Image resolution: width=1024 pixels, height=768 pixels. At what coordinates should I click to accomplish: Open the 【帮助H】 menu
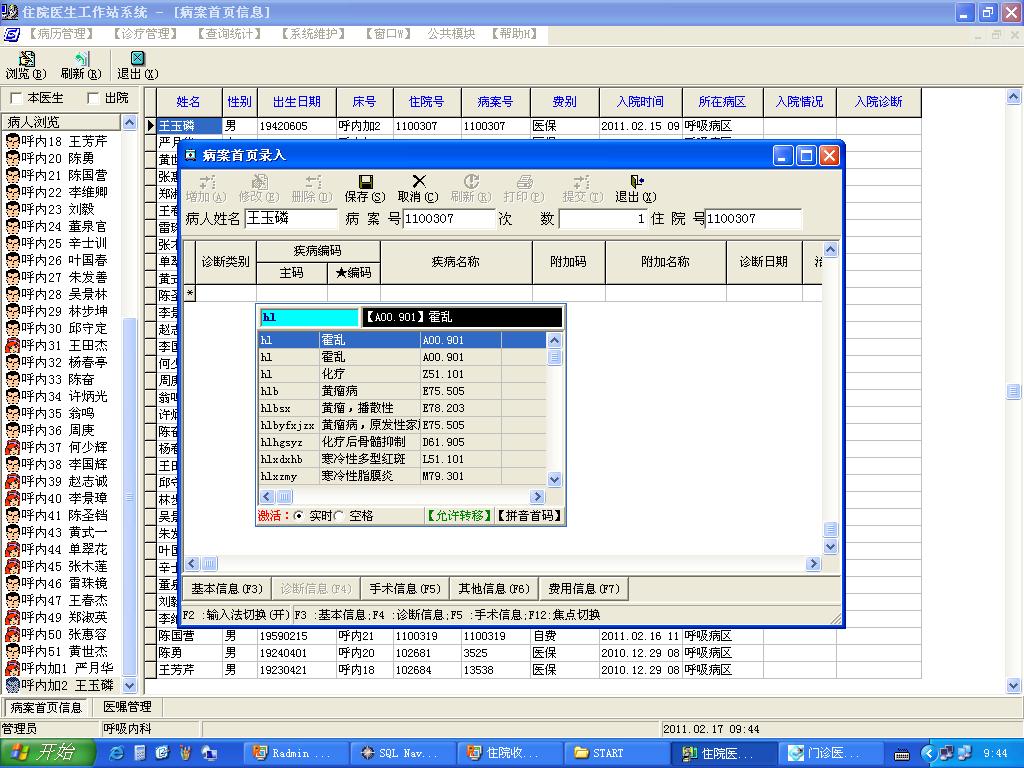514,33
